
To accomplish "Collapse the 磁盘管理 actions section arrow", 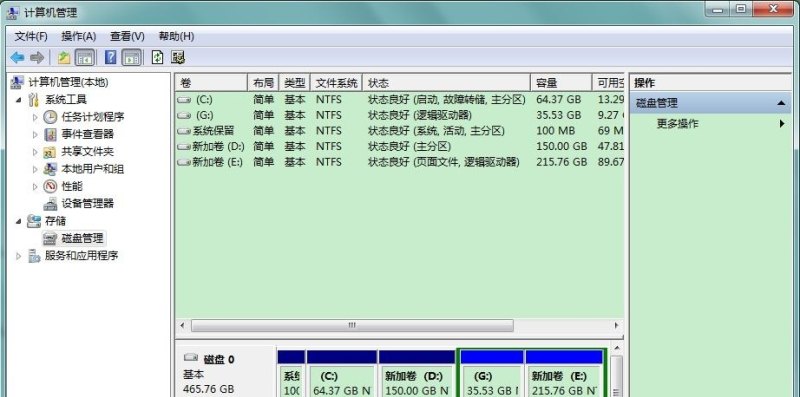I will coord(781,103).
